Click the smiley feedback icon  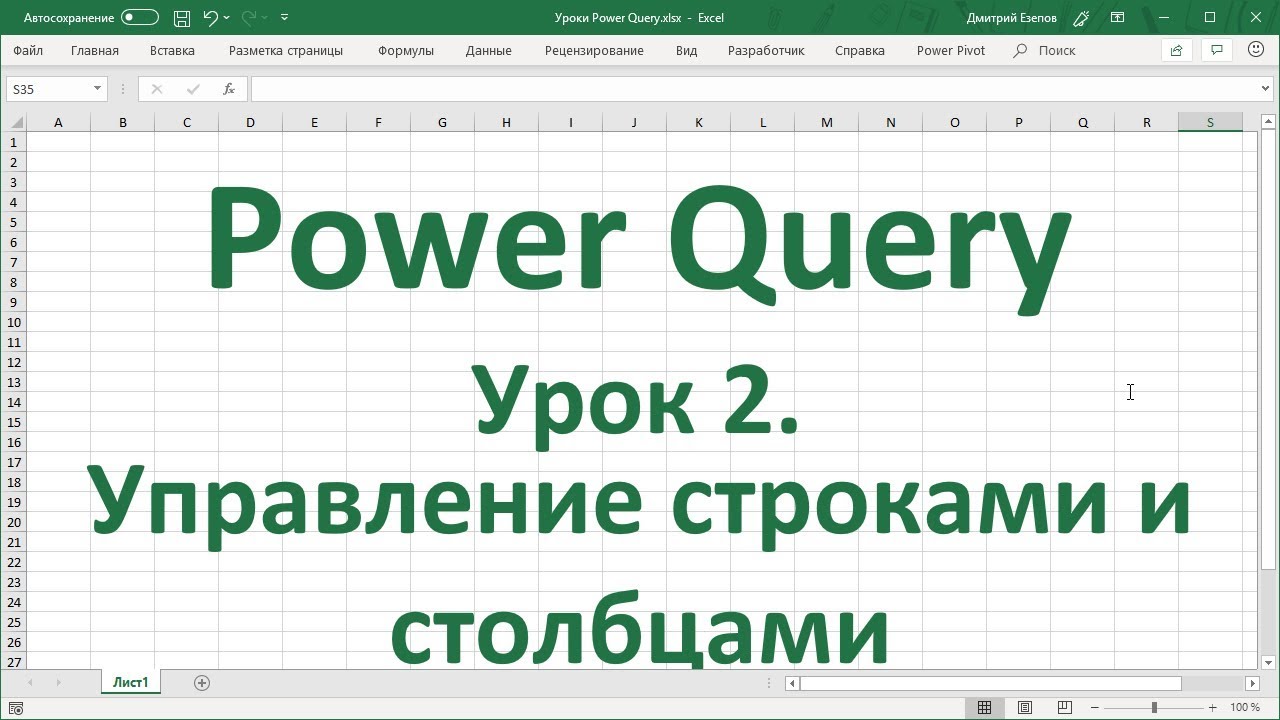(1256, 50)
